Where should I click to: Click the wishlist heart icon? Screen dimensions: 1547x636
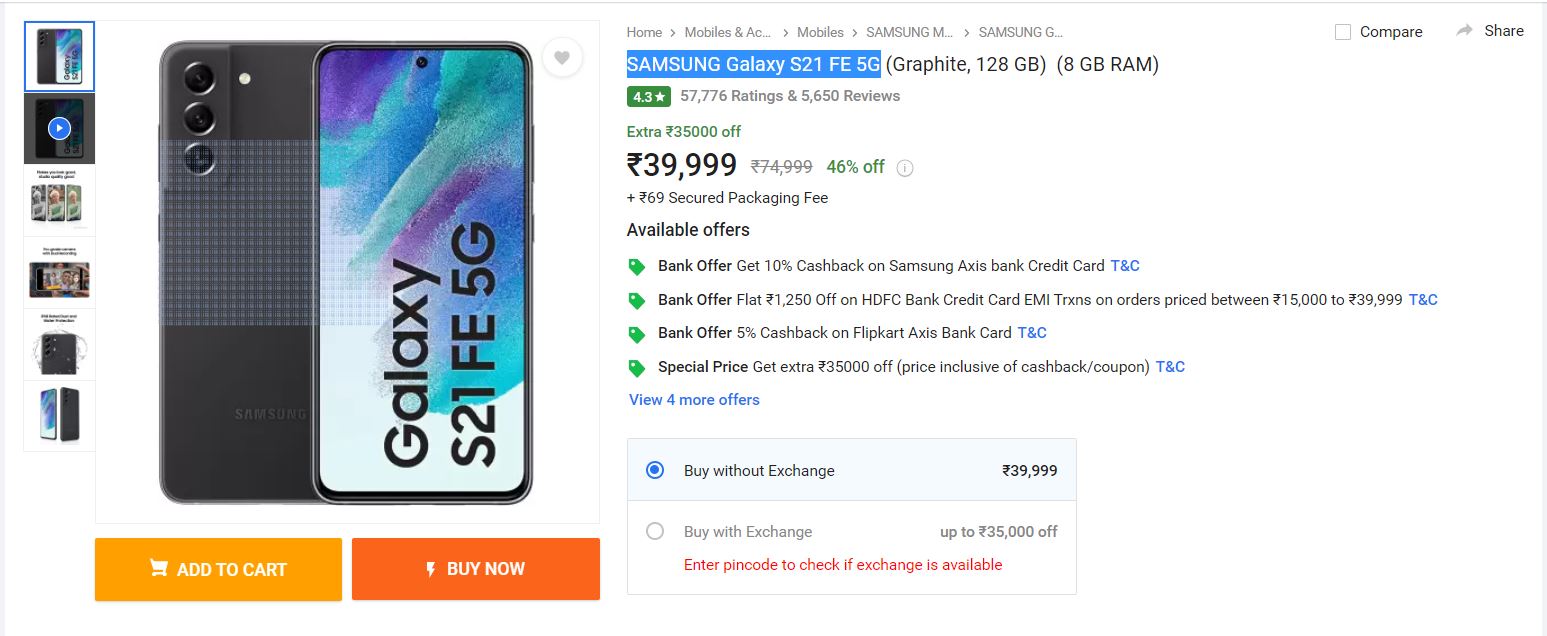[562, 58]
